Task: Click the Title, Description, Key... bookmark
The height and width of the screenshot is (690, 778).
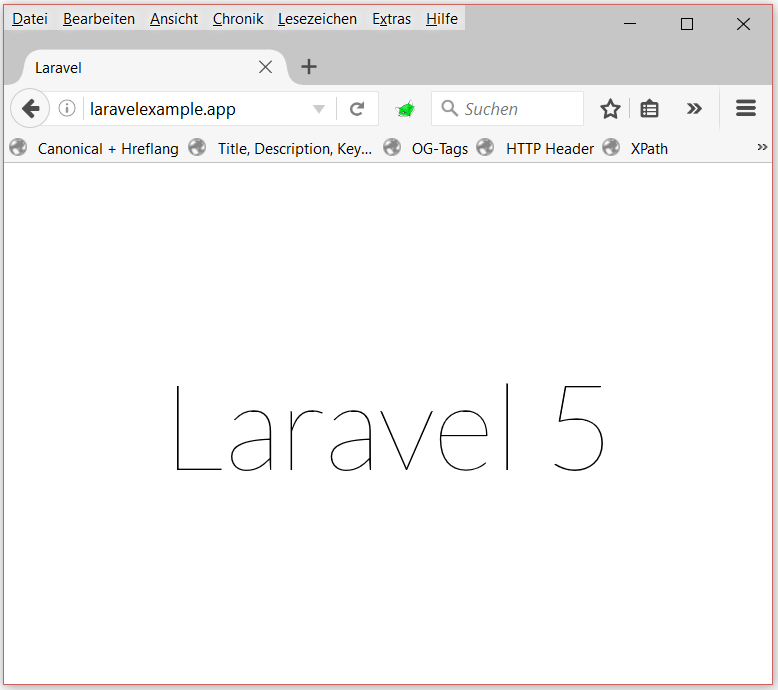Action: click(x=280, y=148)
